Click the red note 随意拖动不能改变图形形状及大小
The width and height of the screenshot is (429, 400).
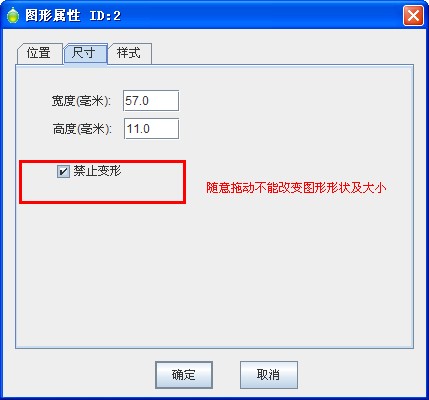pyautogui.click(x=296, y=188)
